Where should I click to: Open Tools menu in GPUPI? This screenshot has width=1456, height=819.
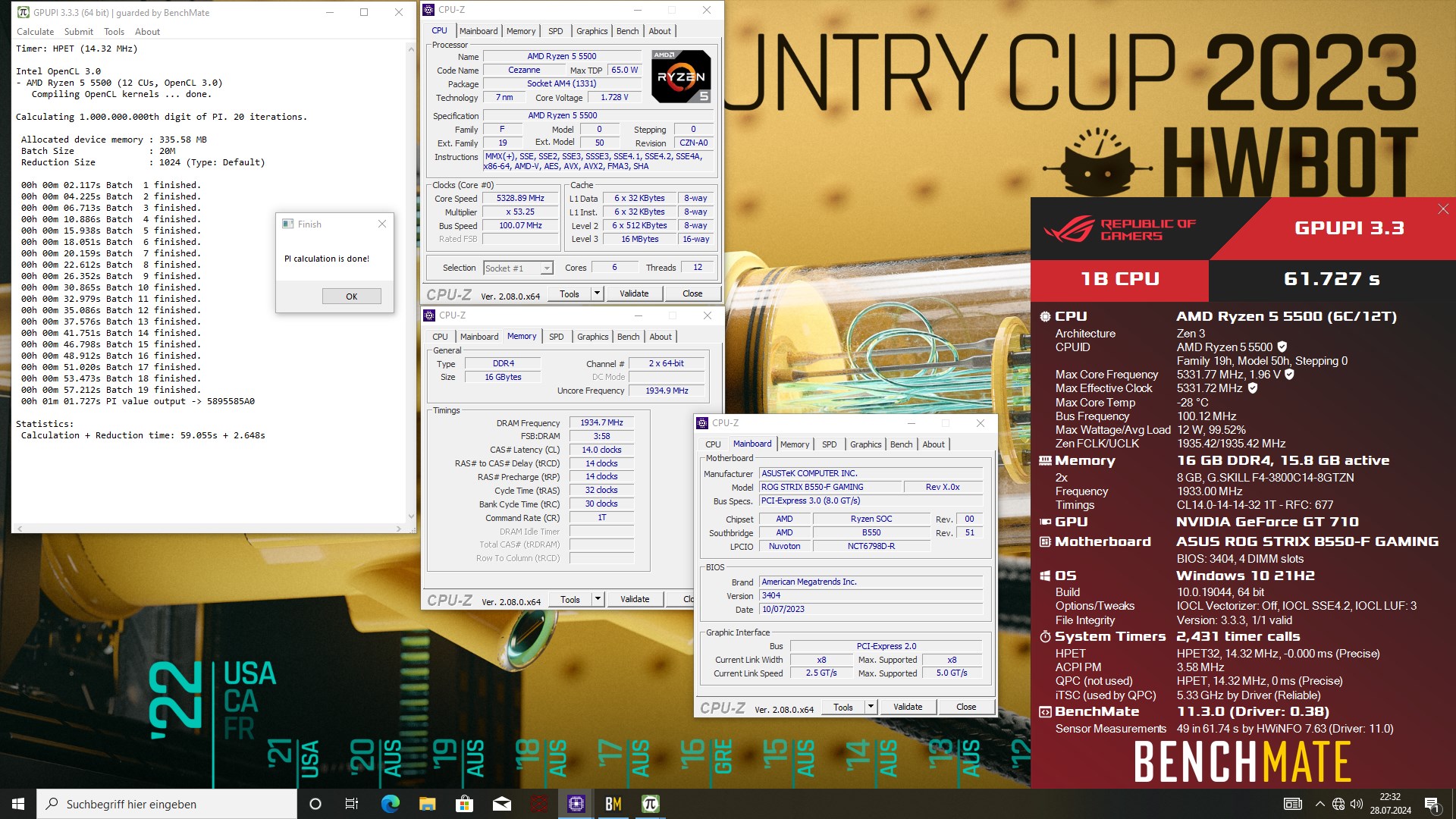114,32
